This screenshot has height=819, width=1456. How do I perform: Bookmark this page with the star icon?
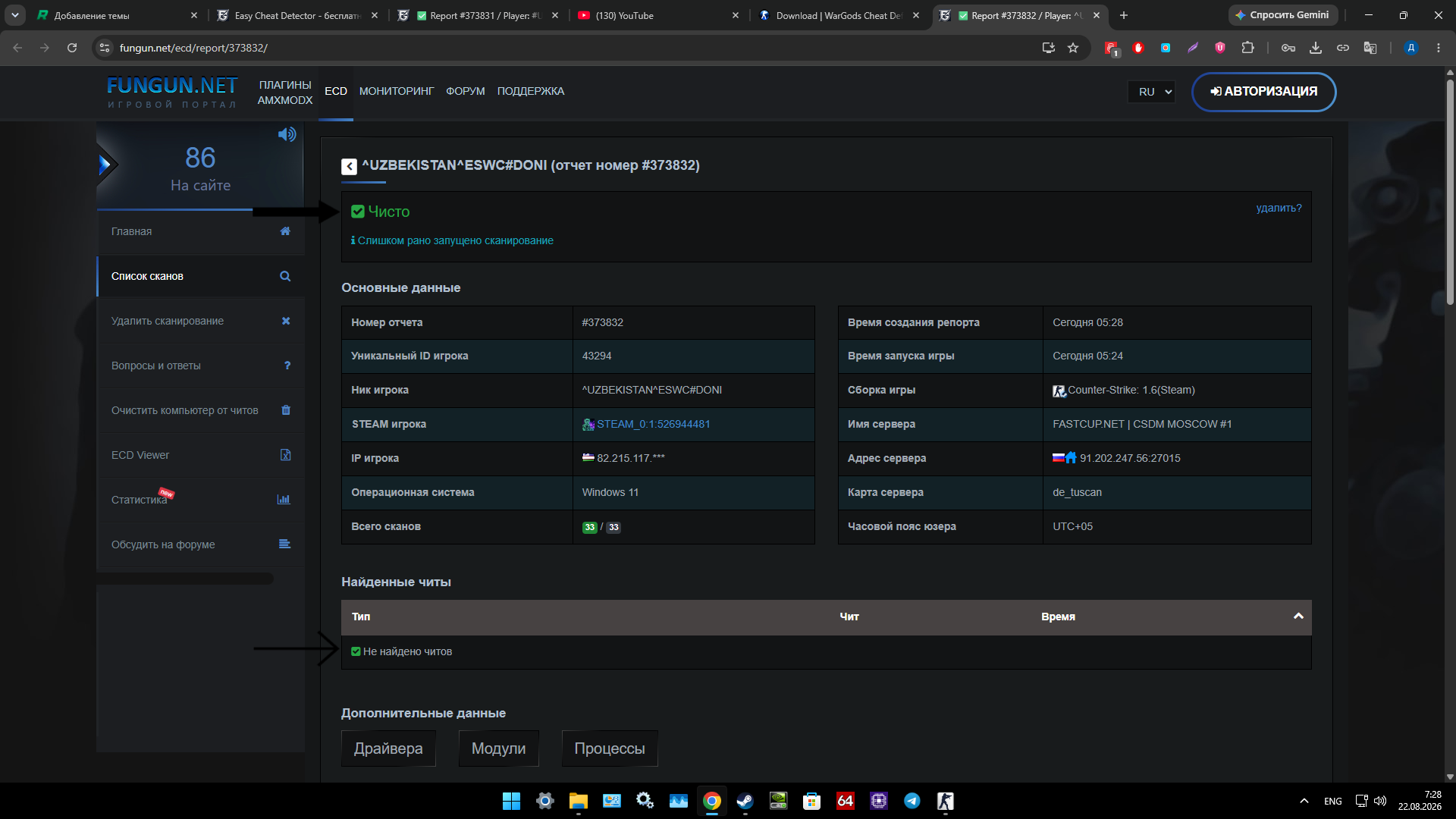pos(1073,48)
